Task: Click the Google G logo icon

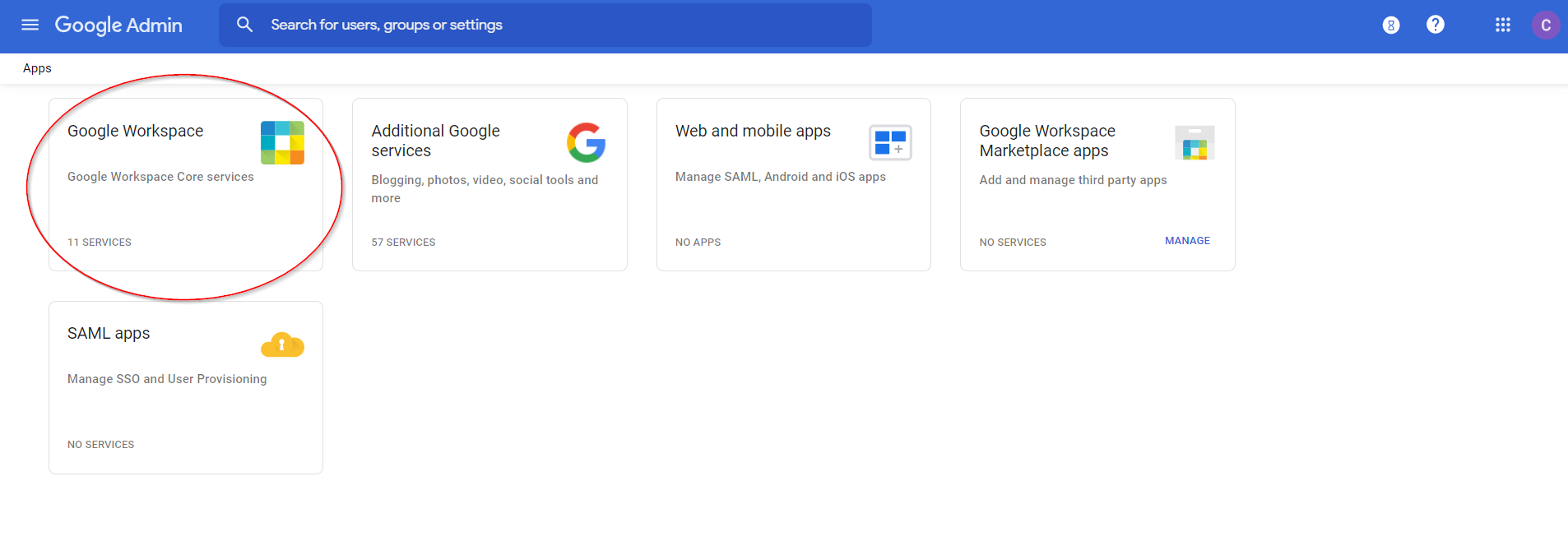Action: 587,142
